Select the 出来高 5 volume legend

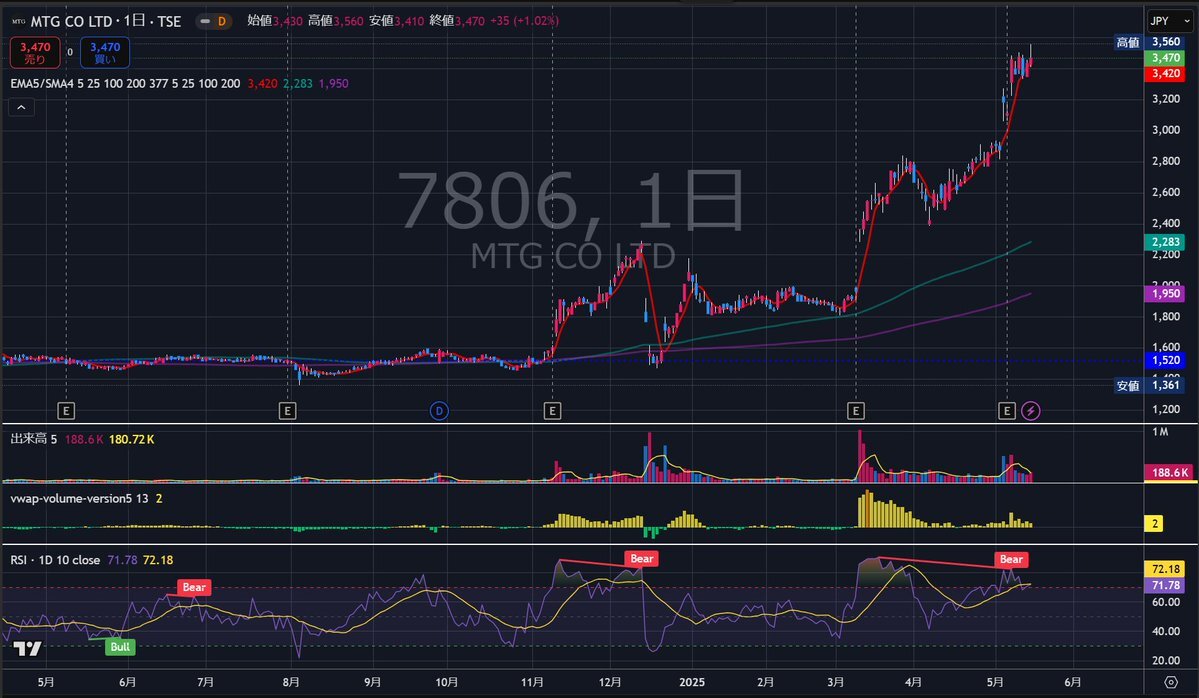click(x=34, y=439)
